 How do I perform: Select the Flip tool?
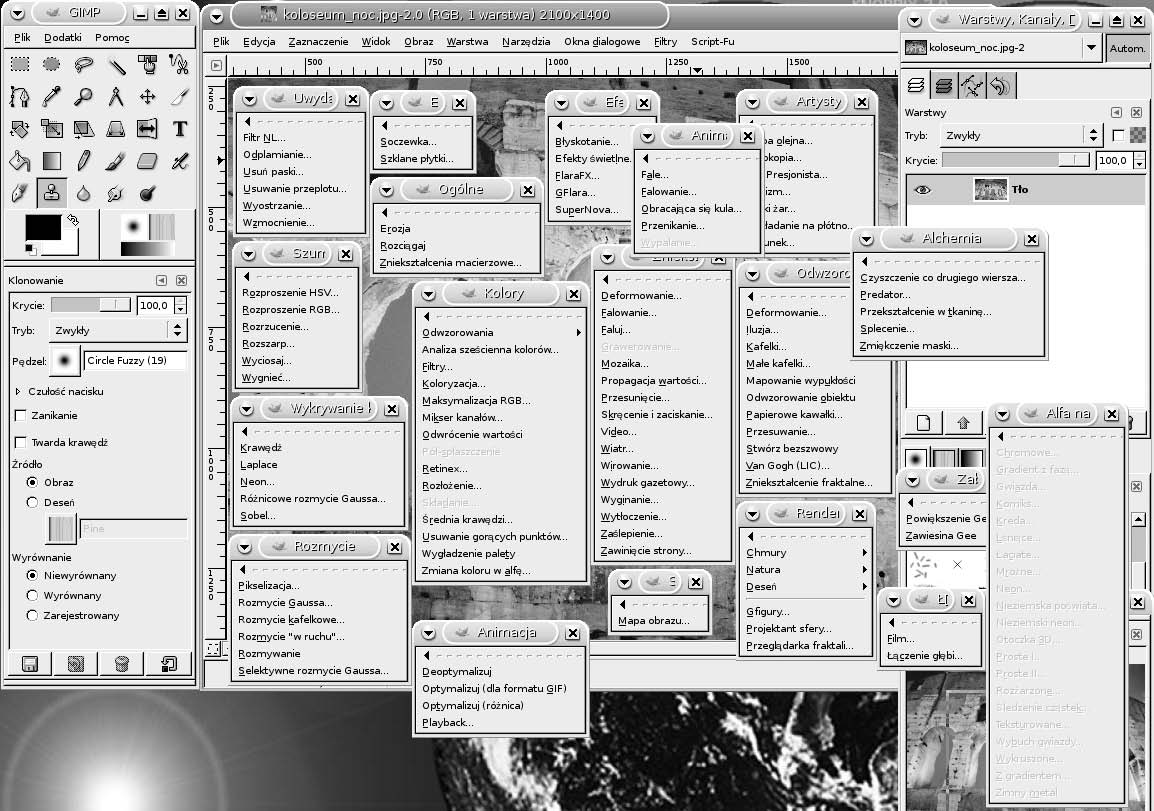(148, 129)
